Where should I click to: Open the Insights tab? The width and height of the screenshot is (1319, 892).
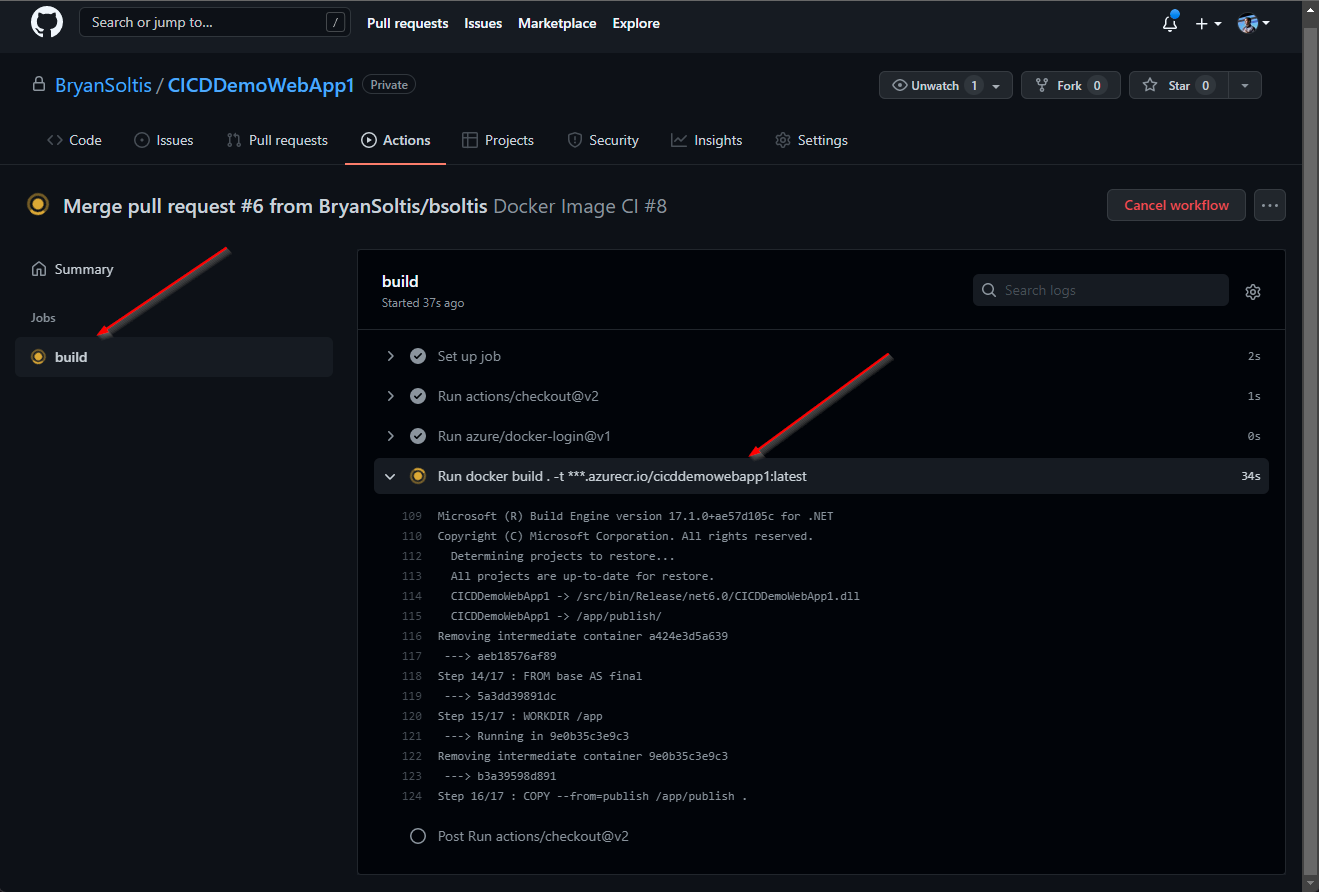tap(706, 140)
